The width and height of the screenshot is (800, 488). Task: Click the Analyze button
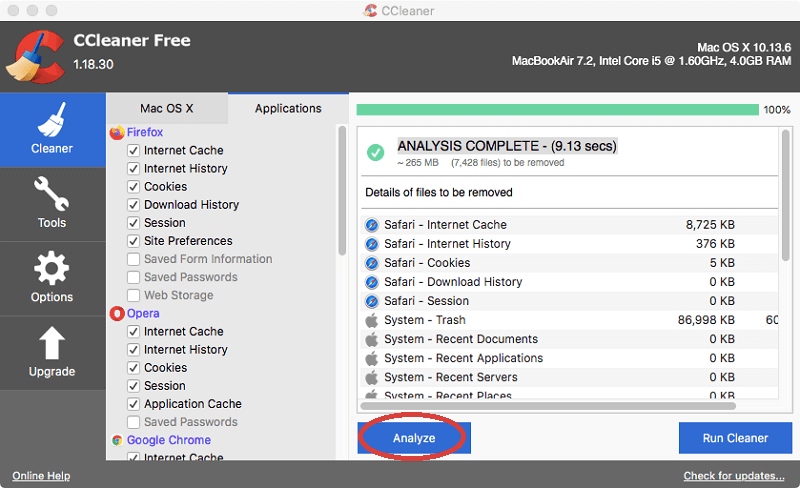pyautogui.click(x=414, y=438)
